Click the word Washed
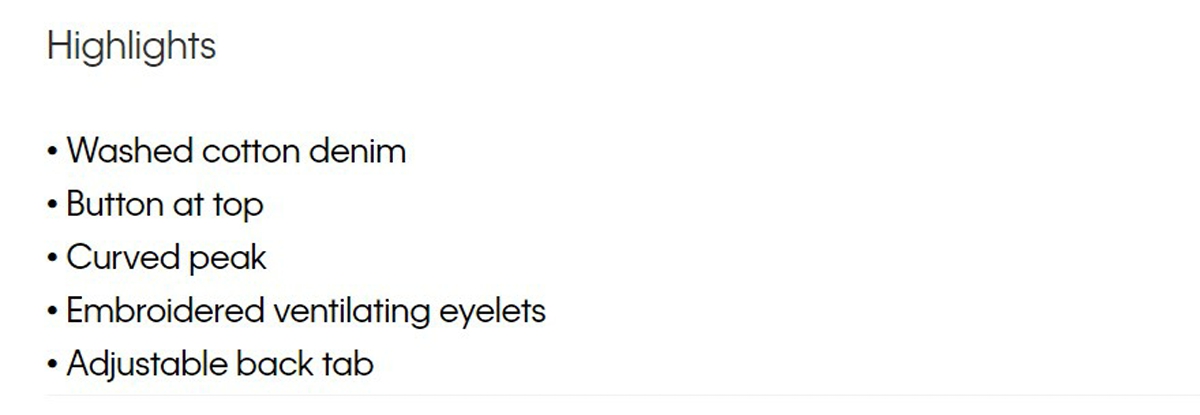Screen dimensions: 1200x415 coord(130,152)
